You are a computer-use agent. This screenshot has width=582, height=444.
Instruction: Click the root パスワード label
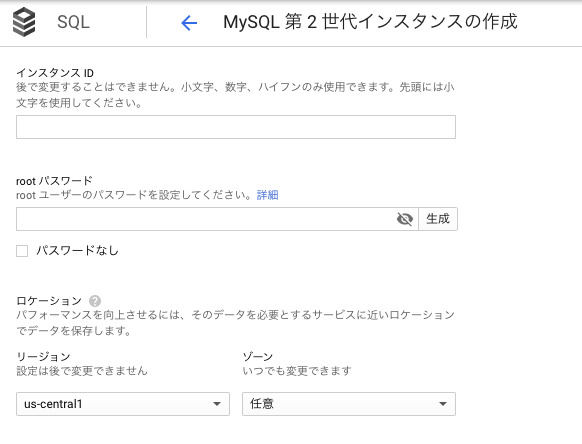coord(54,181)
